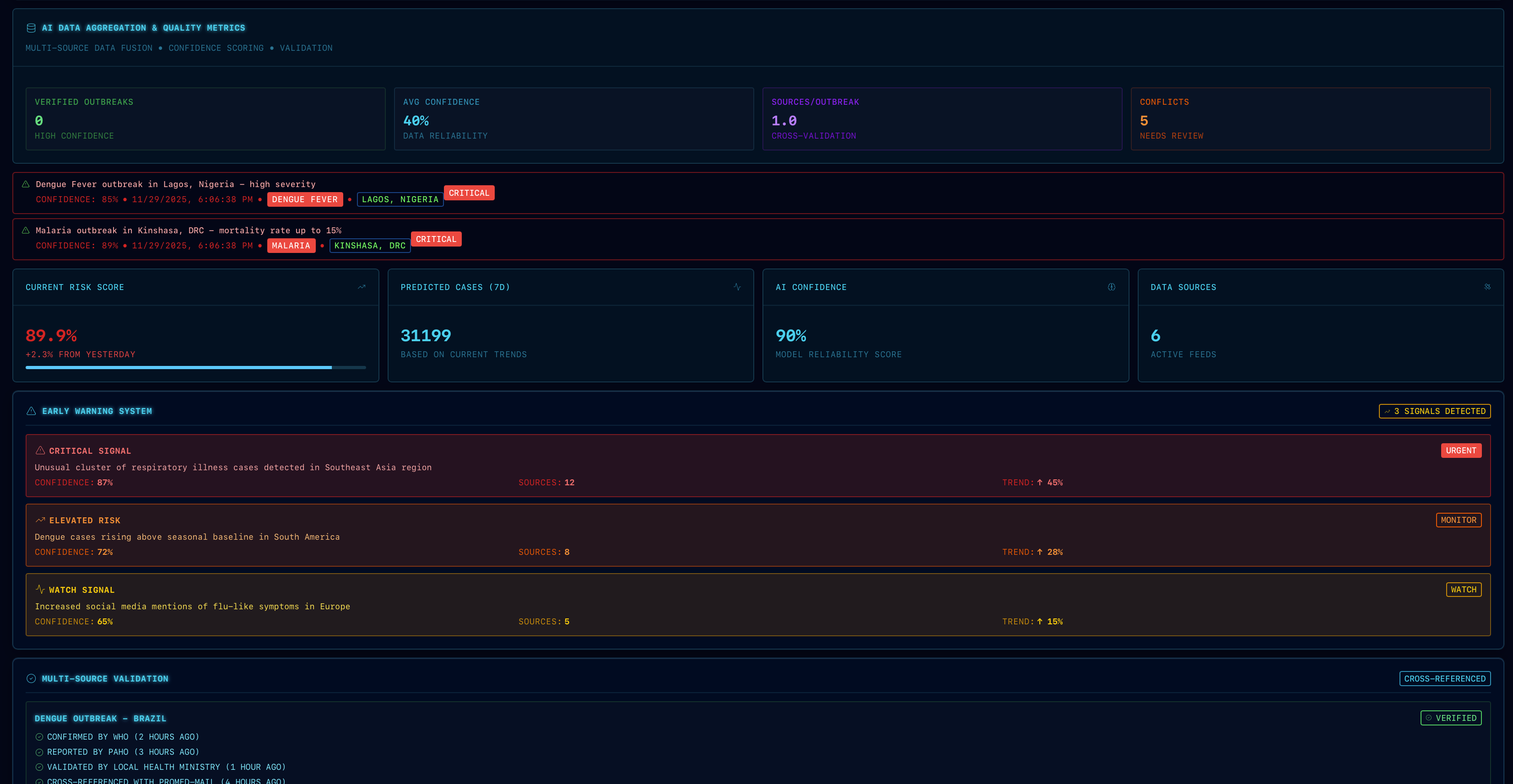Image resolution: width=1513 pixels, height=784 pixels.
Task: Select the KINSHASA, DRC location tag
Action: tap(369, 245)
